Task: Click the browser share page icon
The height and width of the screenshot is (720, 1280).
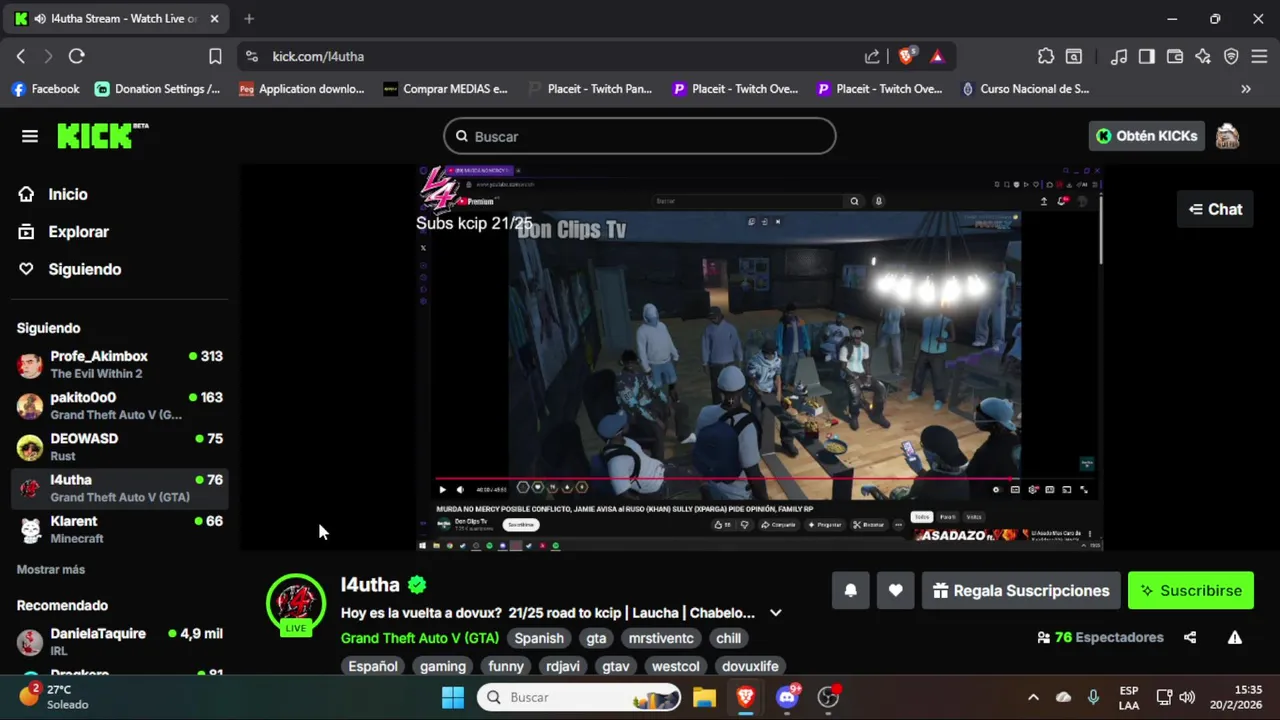Action: click(x=872, y=57)
